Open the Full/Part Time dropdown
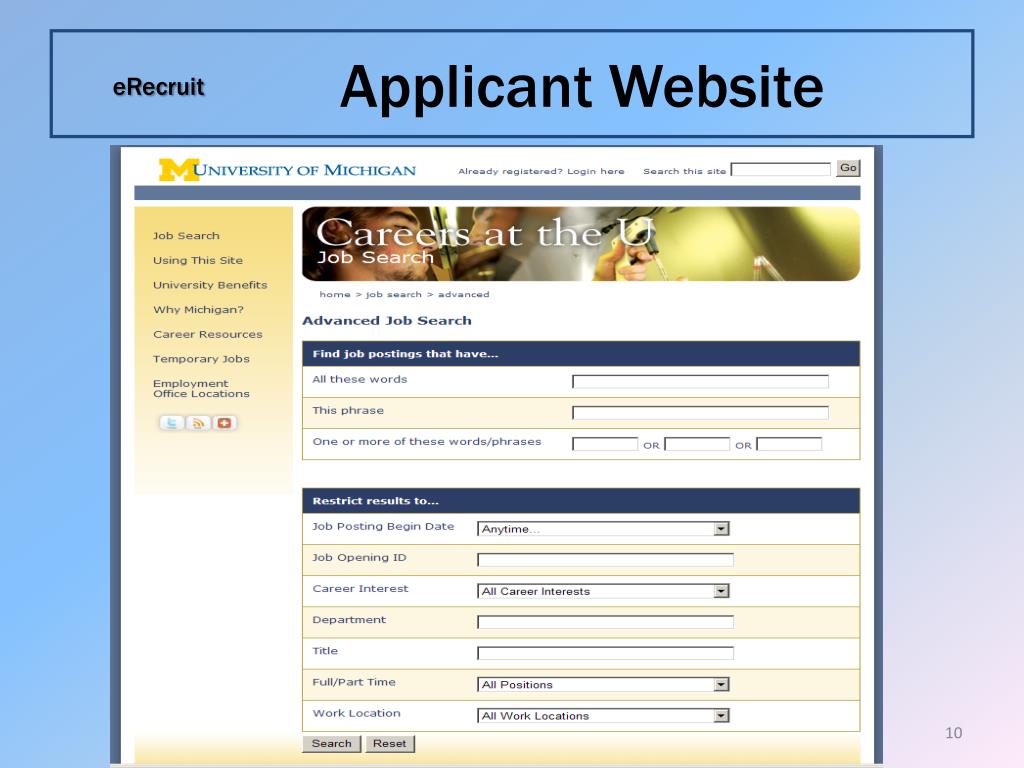This screenshot has width=1024, height=768. pyautogui.click(x=603, y=684)
